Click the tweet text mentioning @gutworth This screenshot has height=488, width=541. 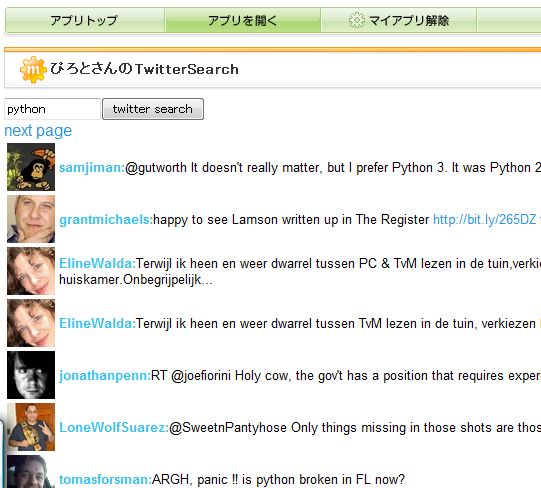click(333, 168)
